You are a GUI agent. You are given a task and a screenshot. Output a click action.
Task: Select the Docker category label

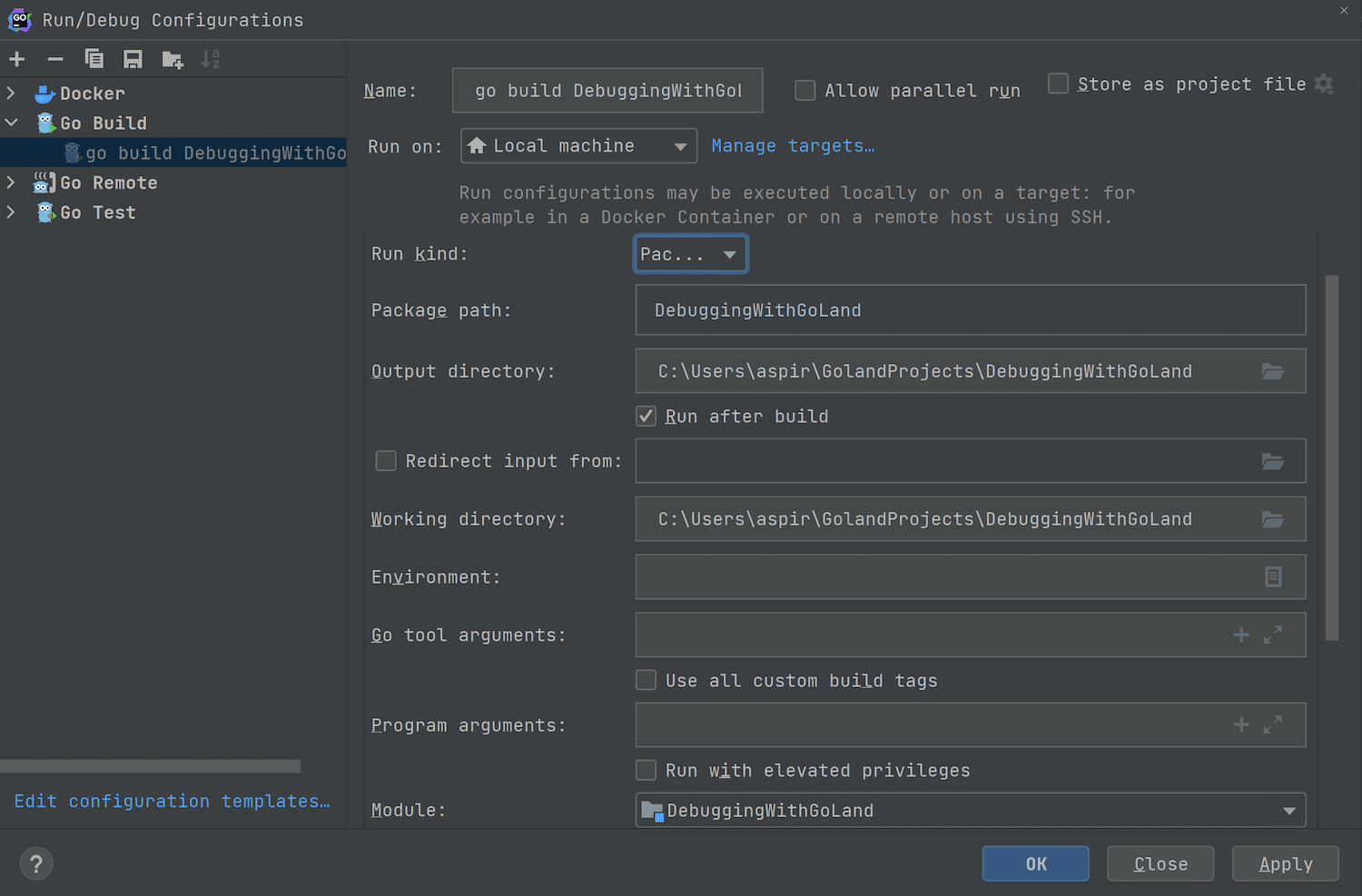point(93,94)
